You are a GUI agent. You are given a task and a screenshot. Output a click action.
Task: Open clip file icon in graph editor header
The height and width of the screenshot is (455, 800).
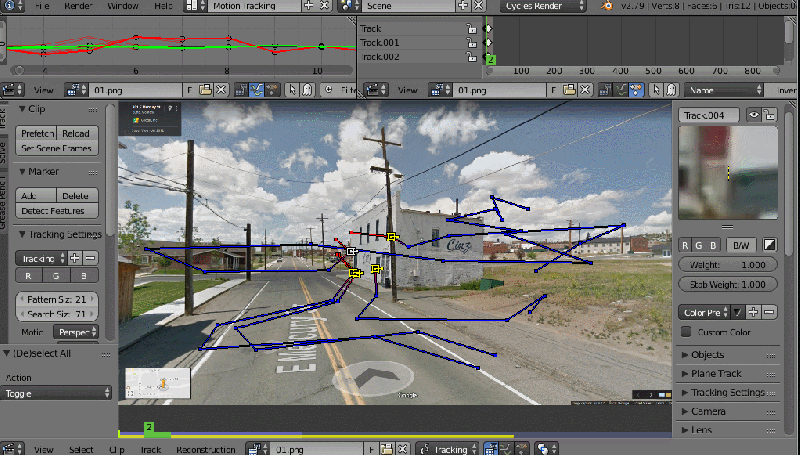coord(205,90)
